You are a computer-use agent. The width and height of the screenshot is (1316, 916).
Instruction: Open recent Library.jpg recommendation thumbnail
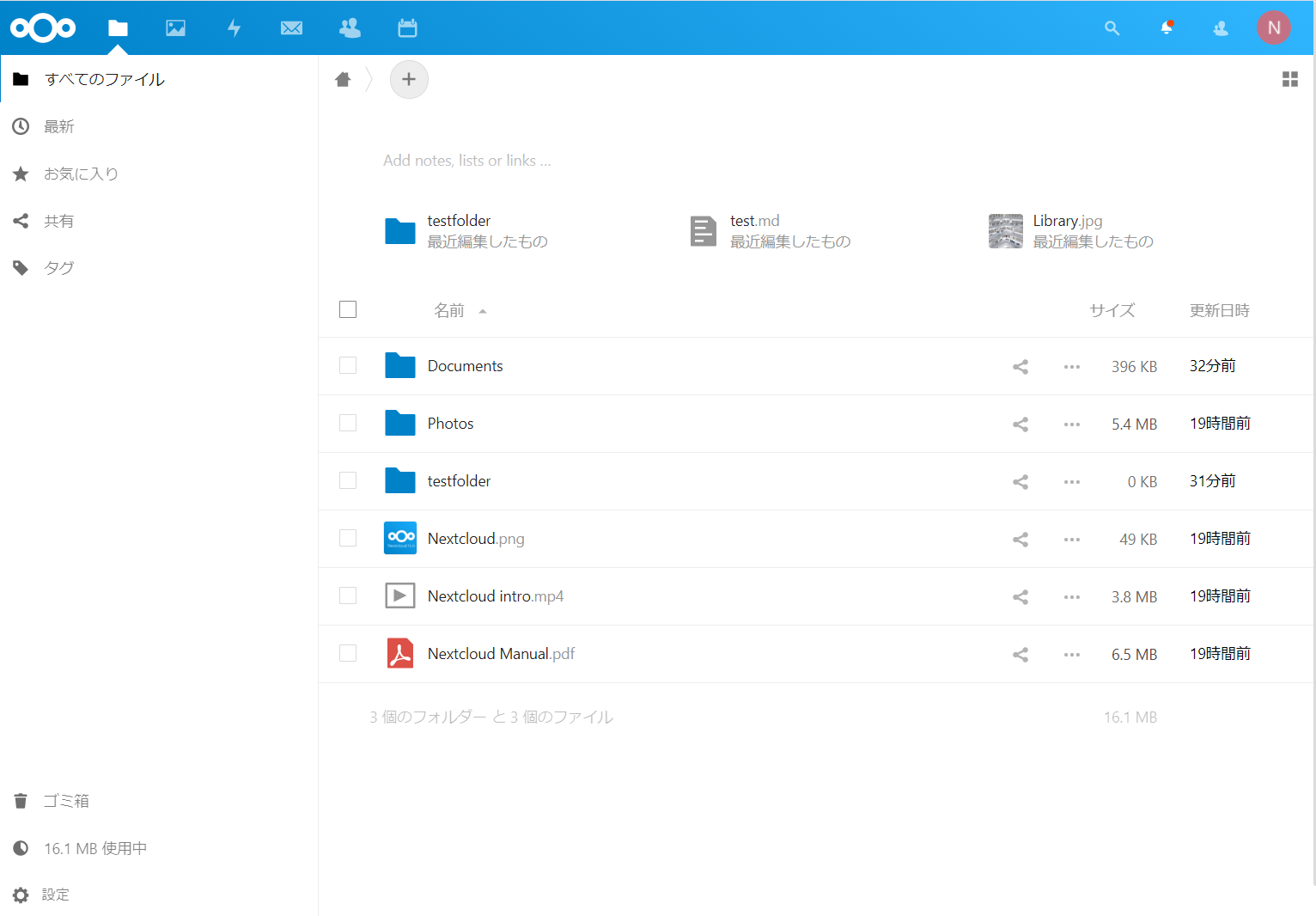1006,231
